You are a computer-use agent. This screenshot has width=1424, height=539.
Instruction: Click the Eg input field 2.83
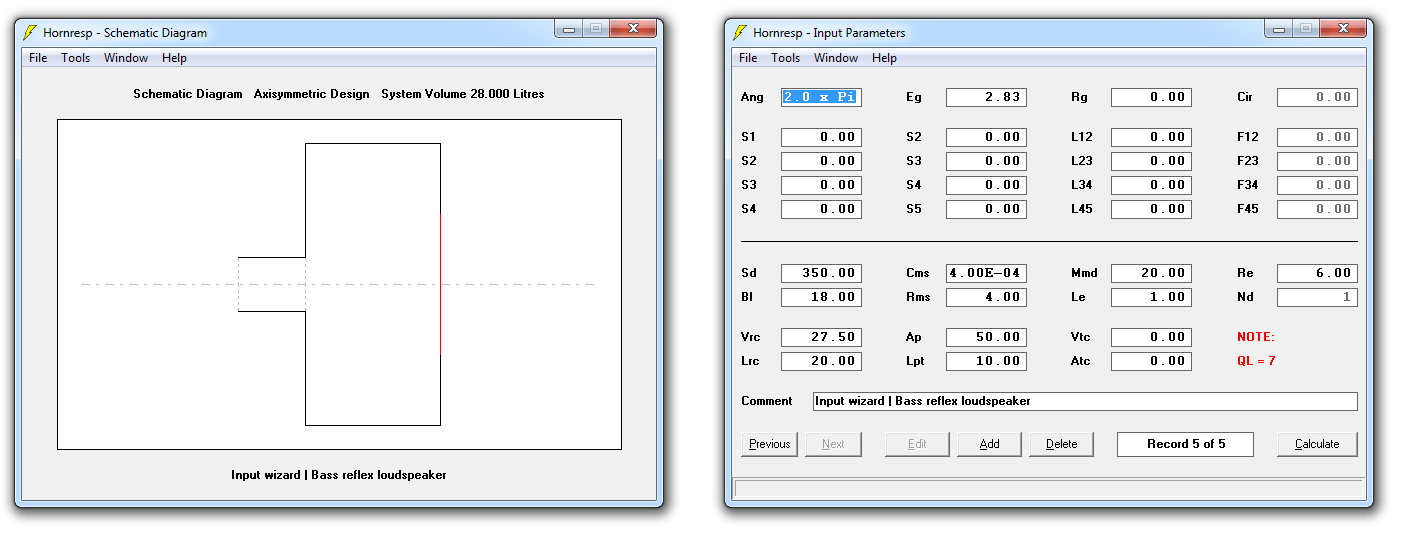coord(986,97)
